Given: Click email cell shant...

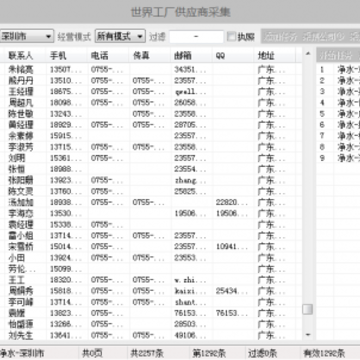Looking at the screenshot, I should click(x=190, y=302).
